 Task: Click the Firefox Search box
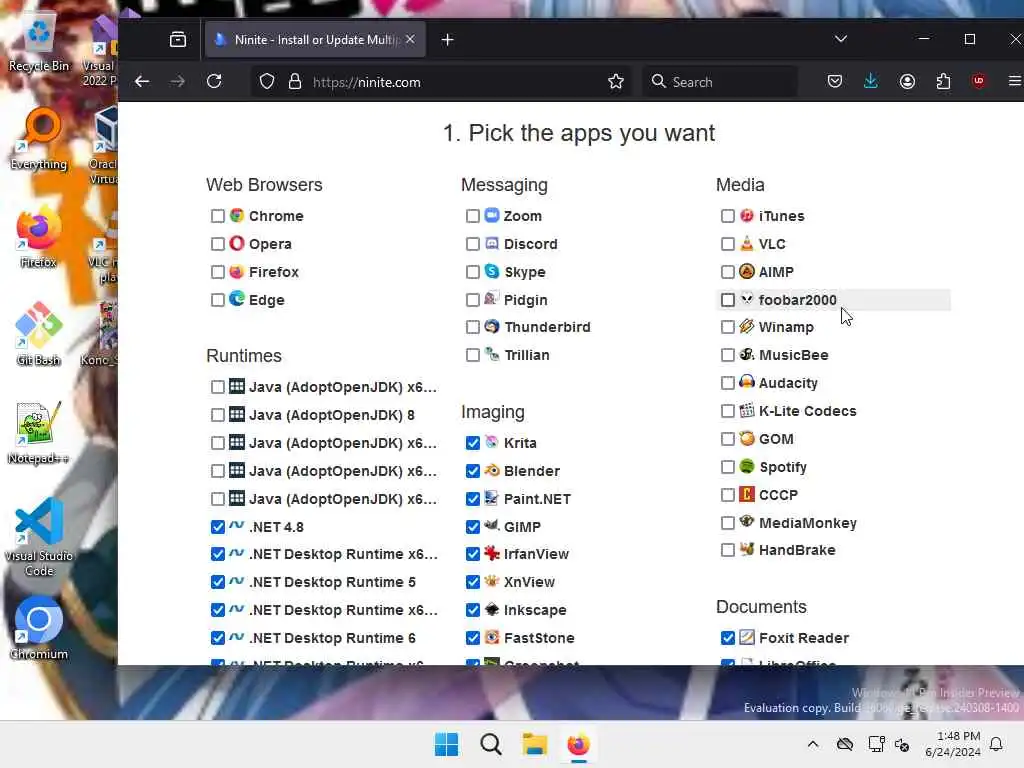[720, 82]
